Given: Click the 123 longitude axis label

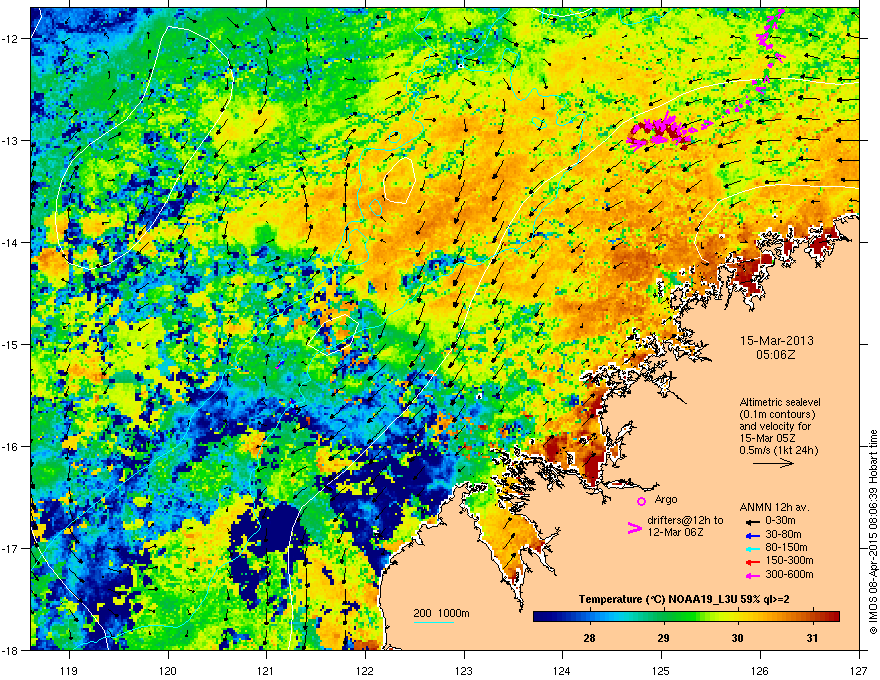Looking at the screenshot, I should point(464,670).
